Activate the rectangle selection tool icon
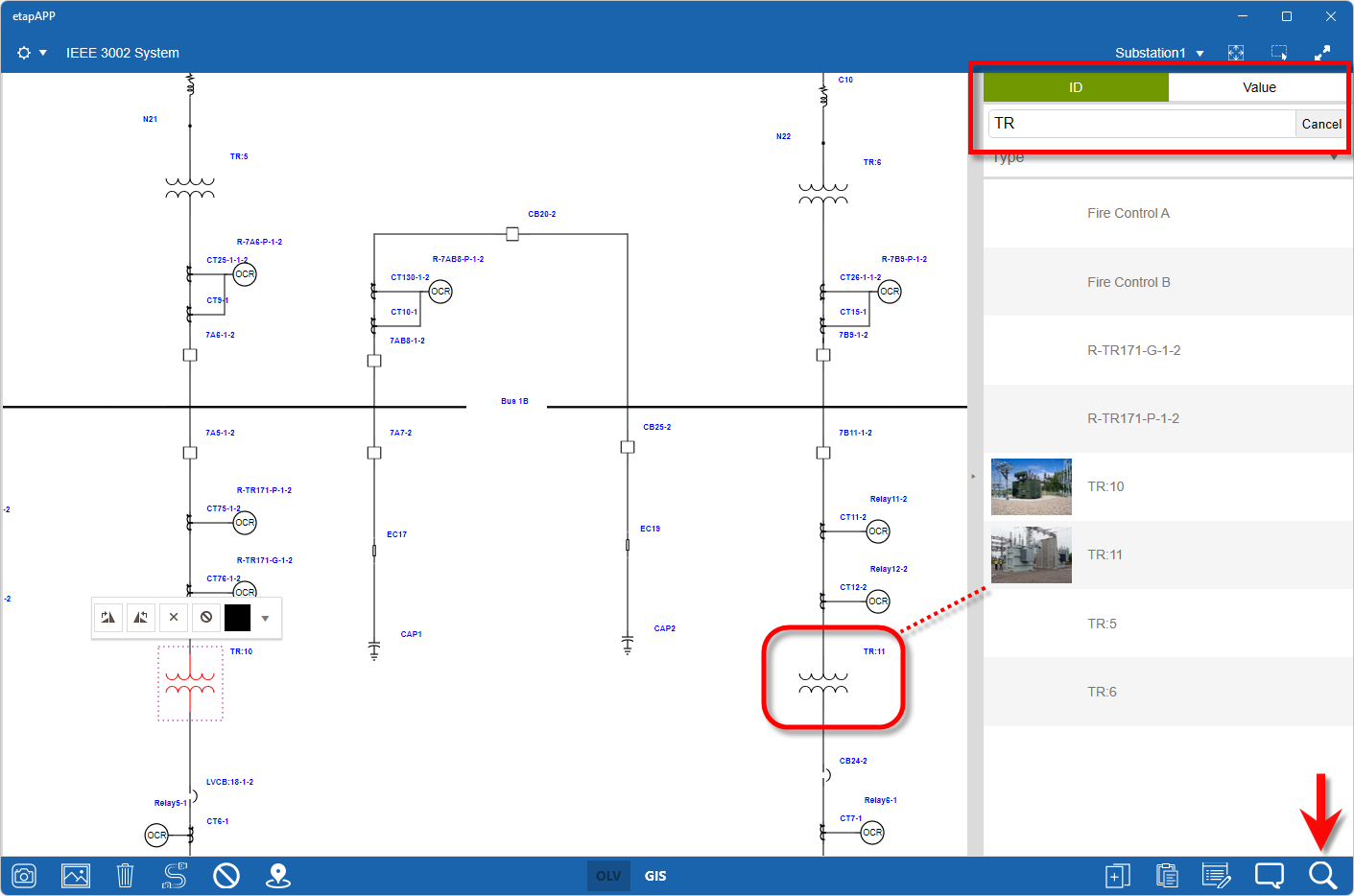The height and width of the screenshot is (896, 1354). point(1279,53)
